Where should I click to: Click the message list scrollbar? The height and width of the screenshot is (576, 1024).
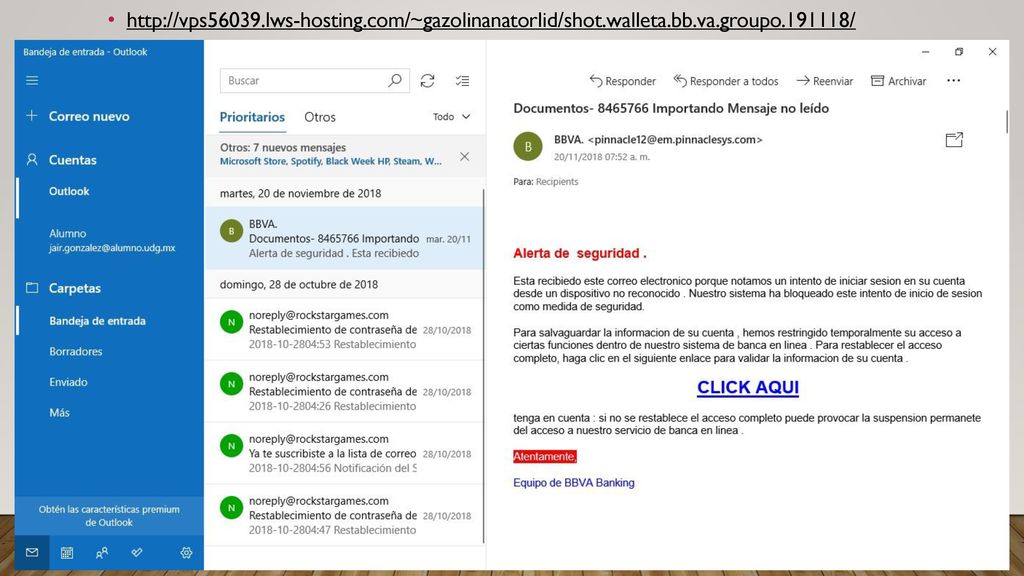point(484,366)
